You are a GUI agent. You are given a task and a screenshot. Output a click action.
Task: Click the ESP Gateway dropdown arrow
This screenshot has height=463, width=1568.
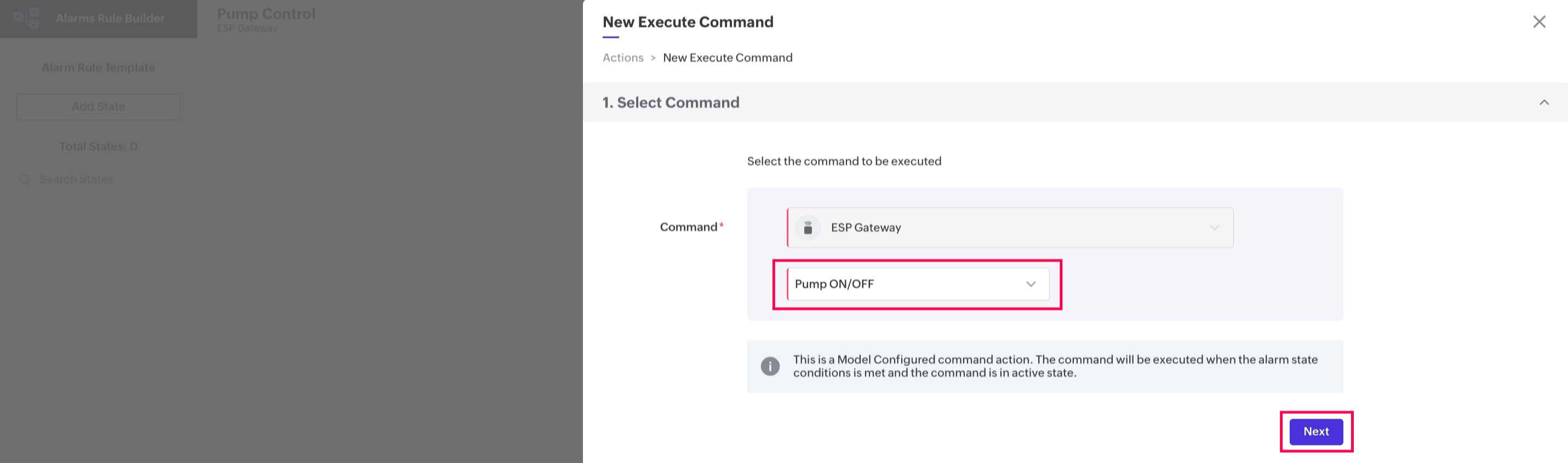[1214, 227]
